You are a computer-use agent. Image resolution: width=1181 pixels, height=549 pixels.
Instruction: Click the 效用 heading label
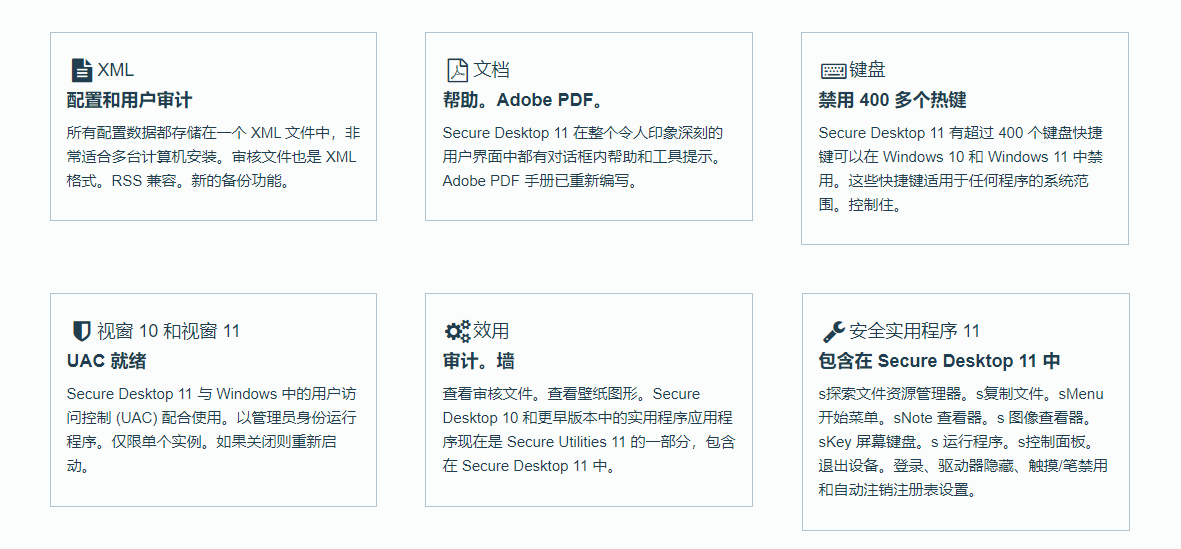pyautogui.click(x=492, y=331)
